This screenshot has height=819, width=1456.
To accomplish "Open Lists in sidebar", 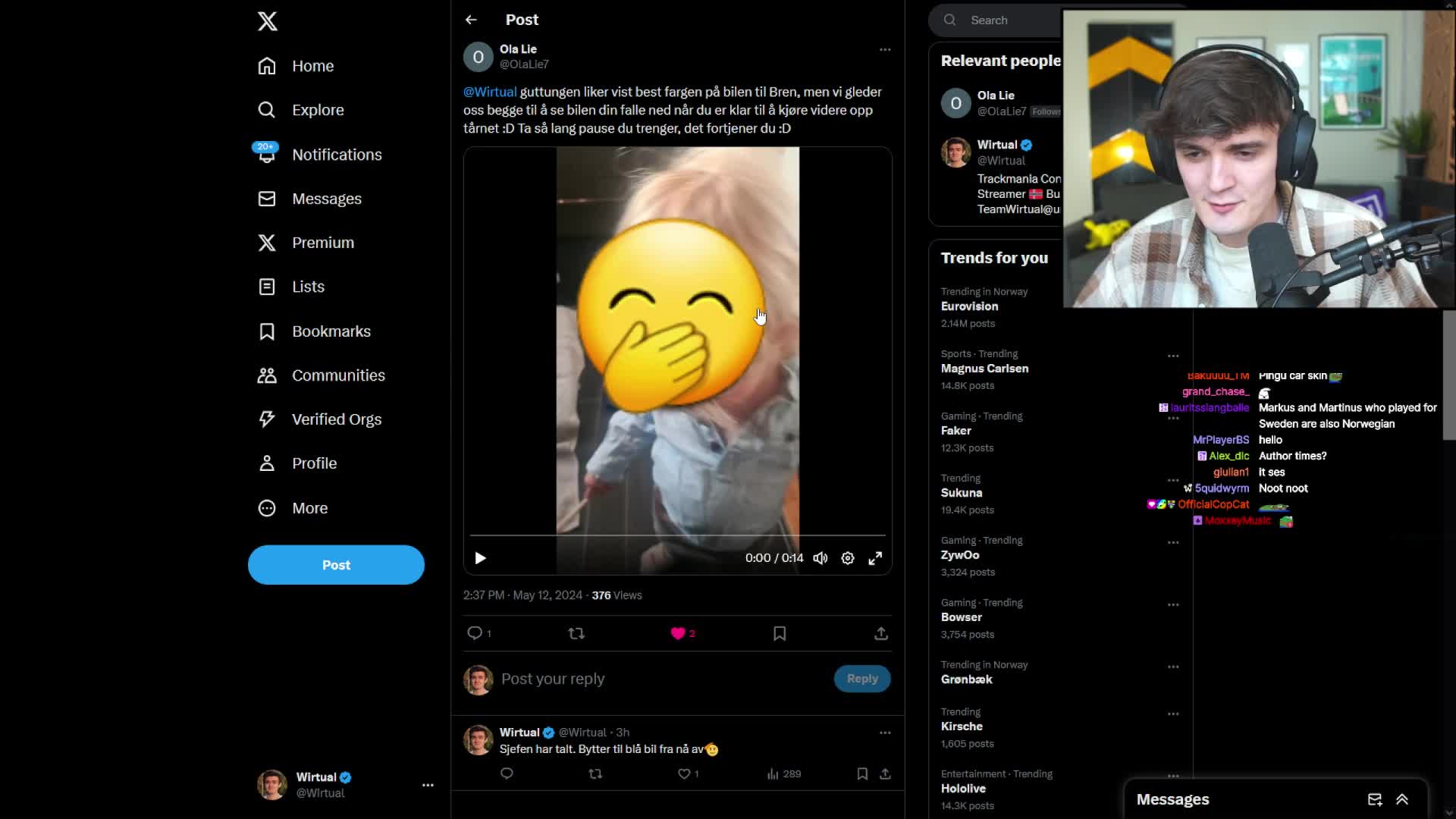I will point(291,287).
